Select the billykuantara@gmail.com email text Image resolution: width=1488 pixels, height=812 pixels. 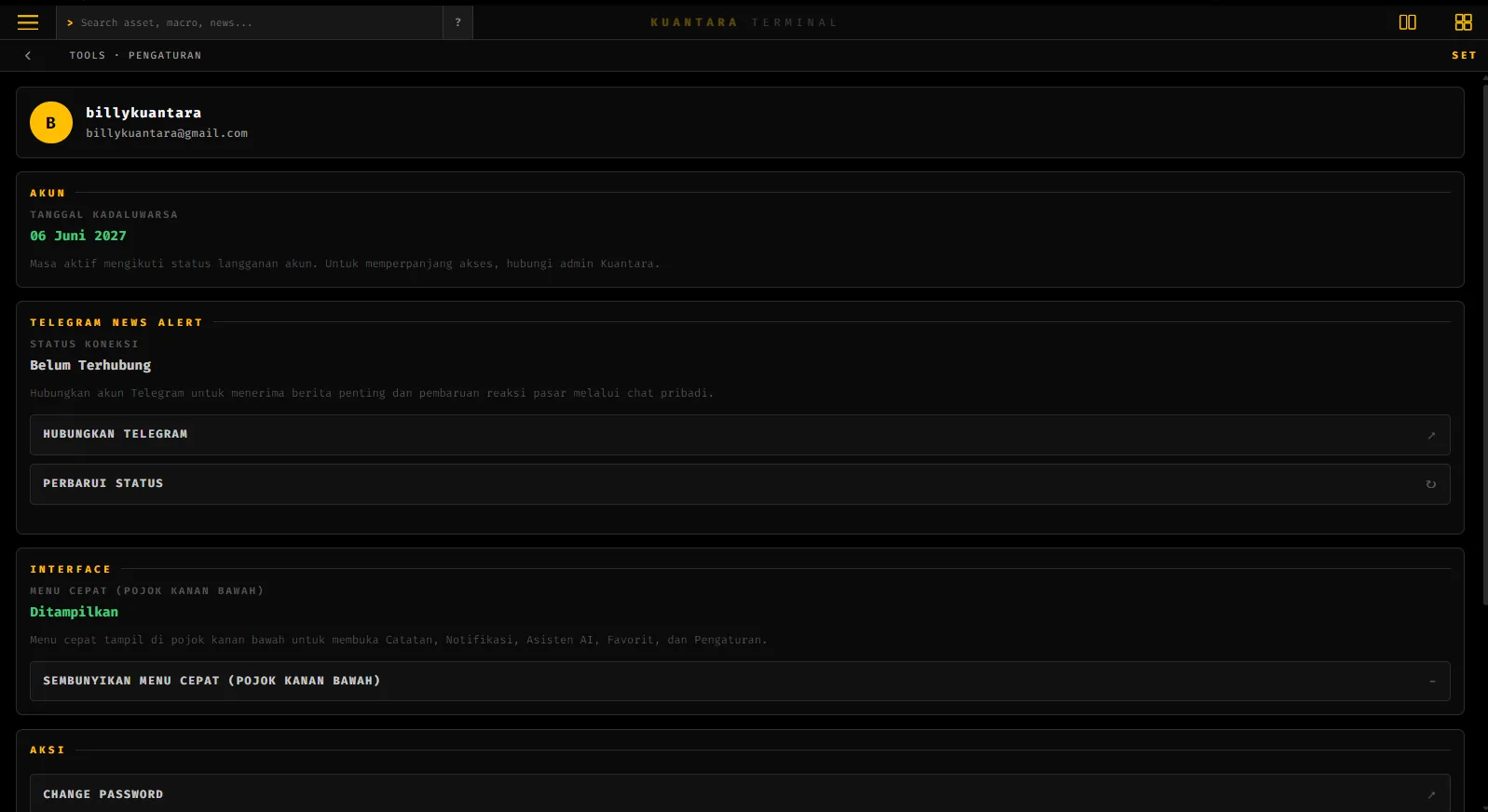pos(167,133)
